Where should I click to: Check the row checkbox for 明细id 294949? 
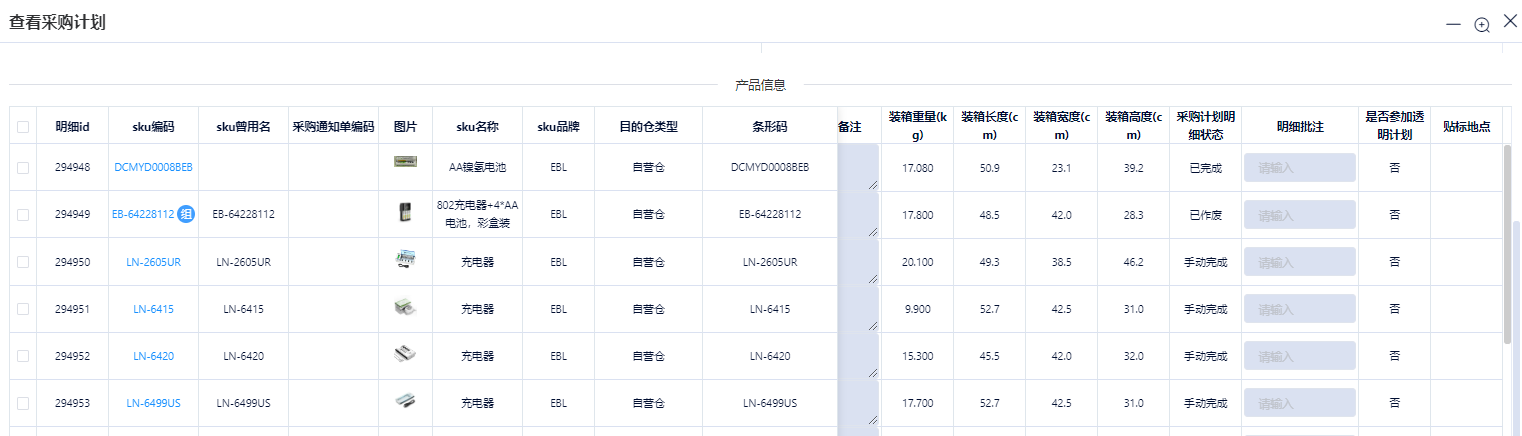23,215
